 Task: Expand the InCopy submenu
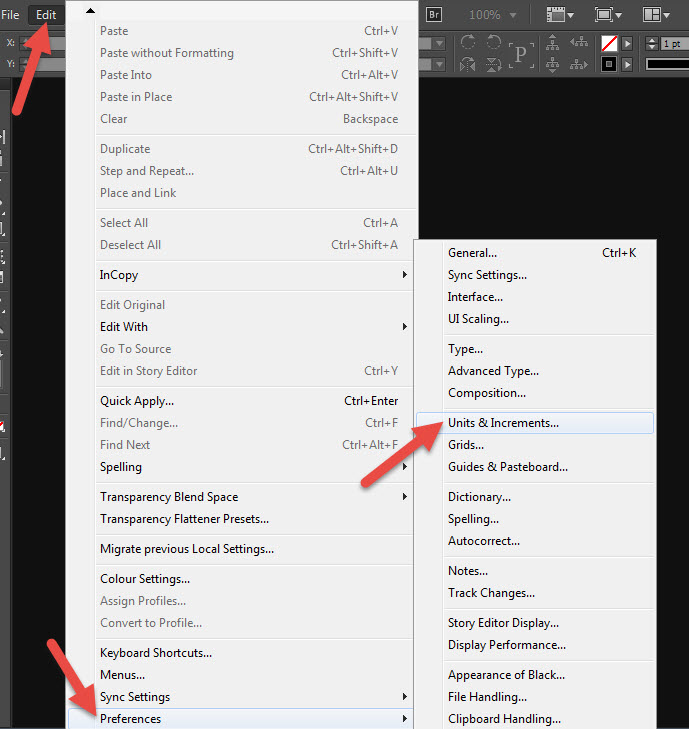point(254,275)
